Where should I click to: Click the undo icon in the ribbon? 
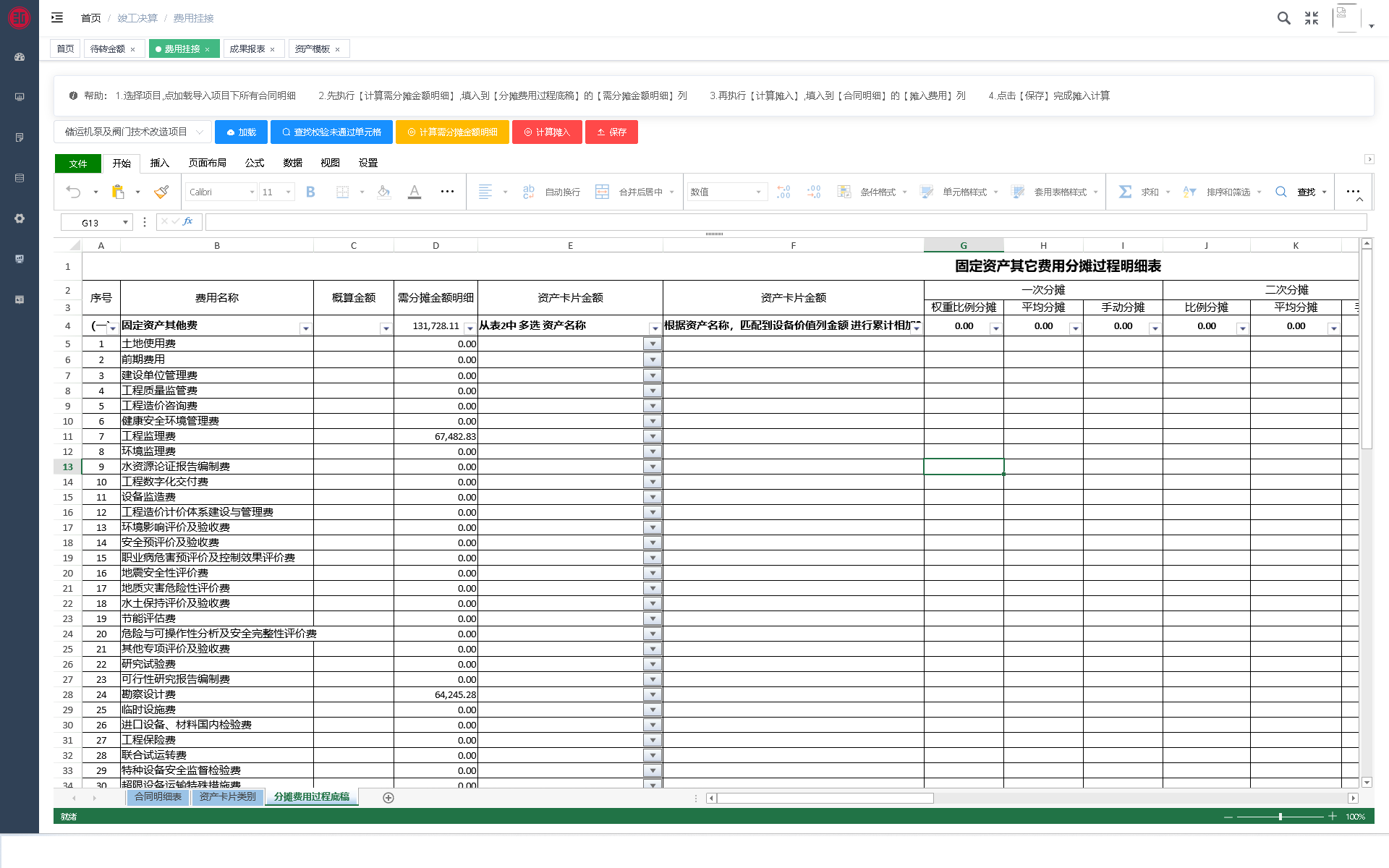(73, 192)
